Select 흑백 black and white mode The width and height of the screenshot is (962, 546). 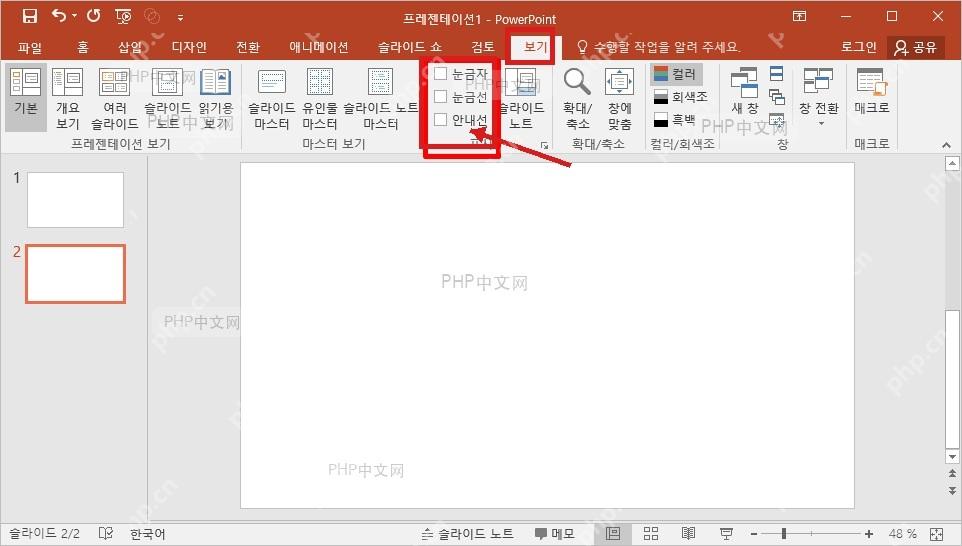(x=674, y=120)
